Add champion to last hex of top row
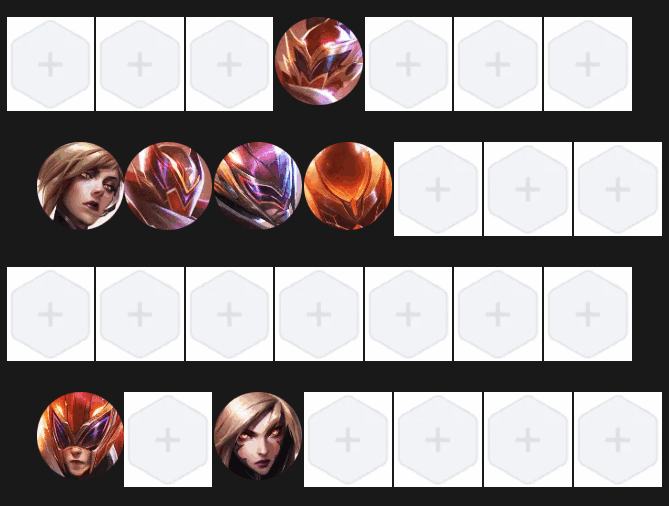The image size is (669, 506). [588, 64]
